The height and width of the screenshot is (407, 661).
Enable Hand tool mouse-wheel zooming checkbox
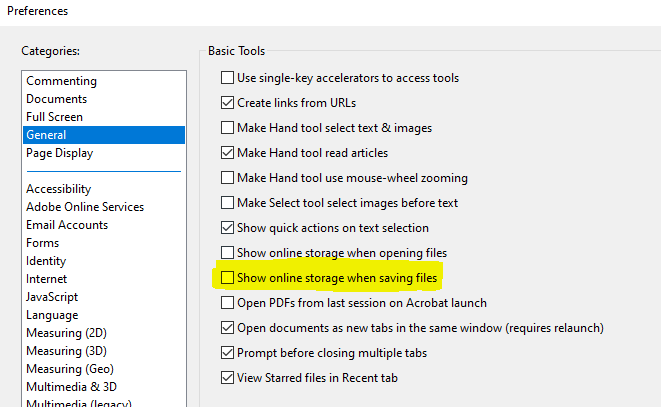pyautogui.click(x=227, y=178)
